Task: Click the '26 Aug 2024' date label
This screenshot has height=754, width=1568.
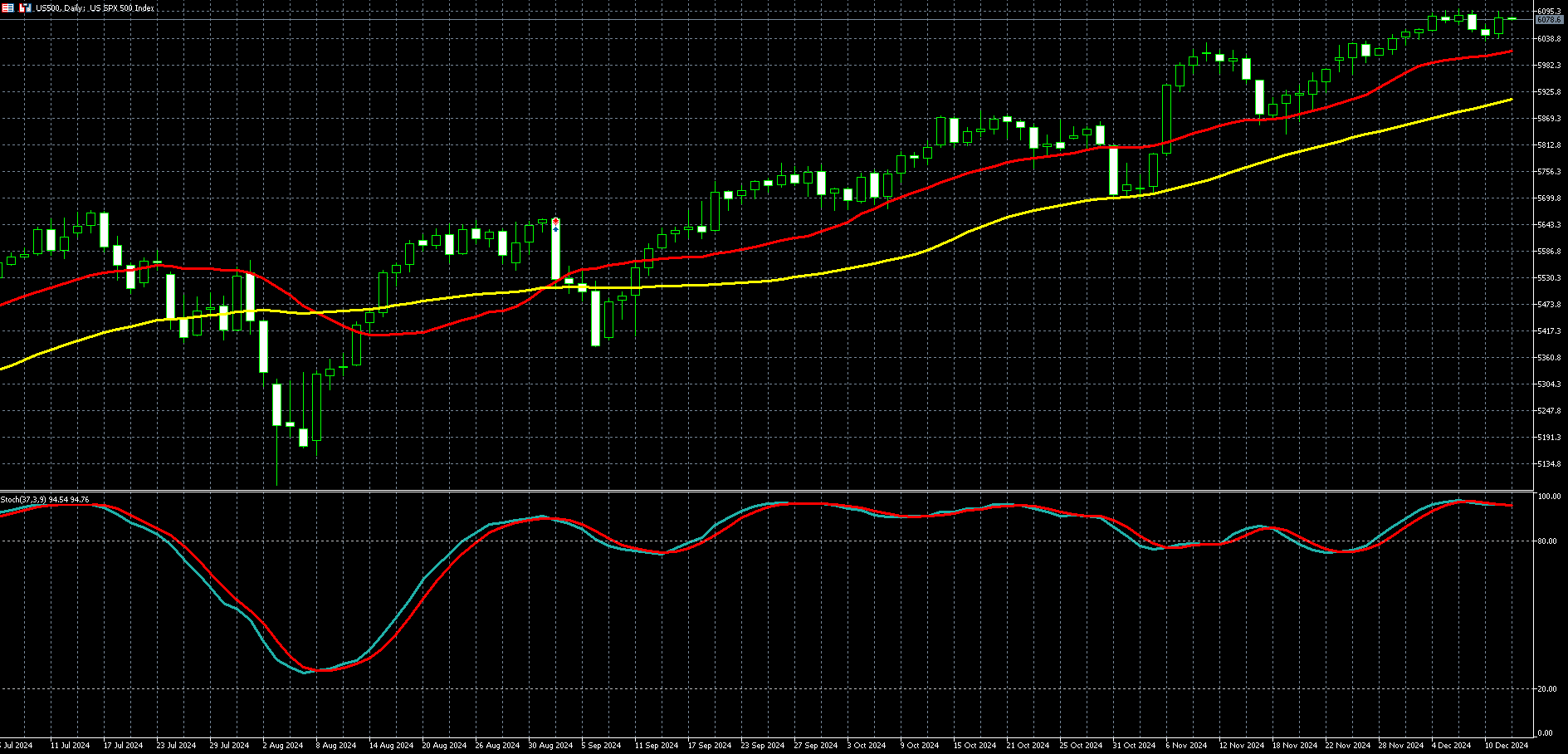Action: pyautogui.click(x=497, y=746)
